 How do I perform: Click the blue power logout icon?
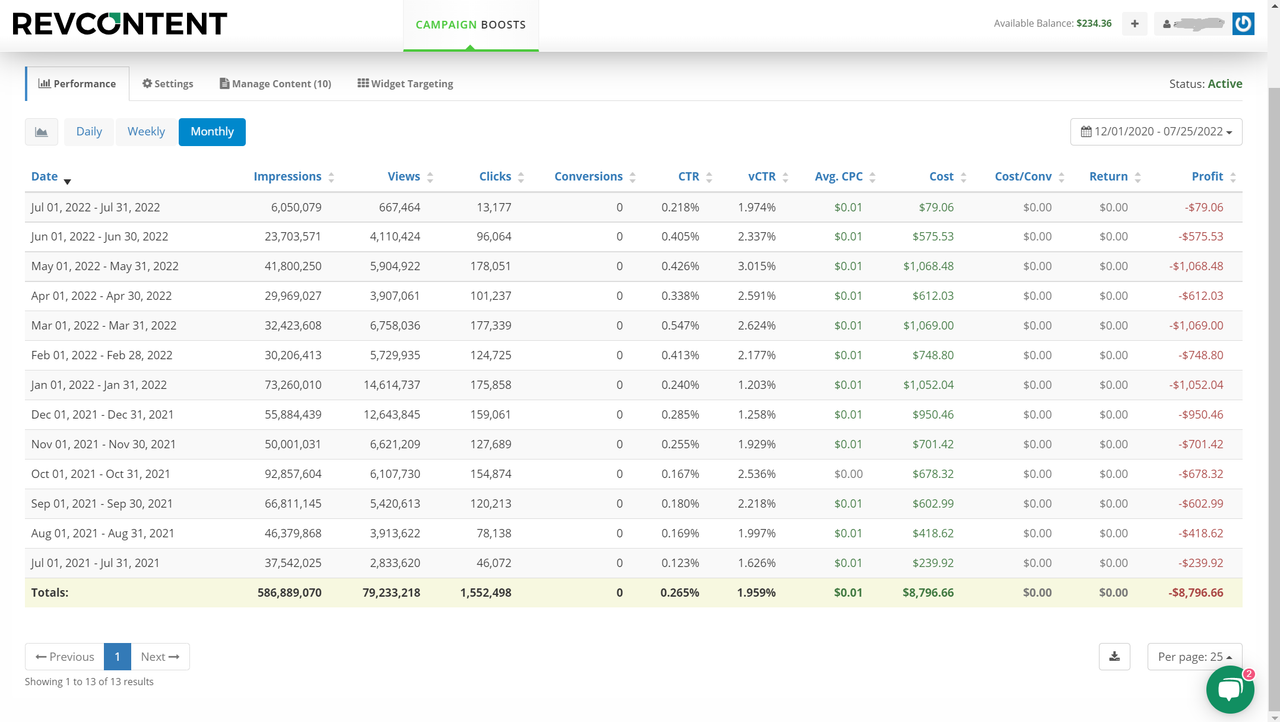[x=1243, y=23]
